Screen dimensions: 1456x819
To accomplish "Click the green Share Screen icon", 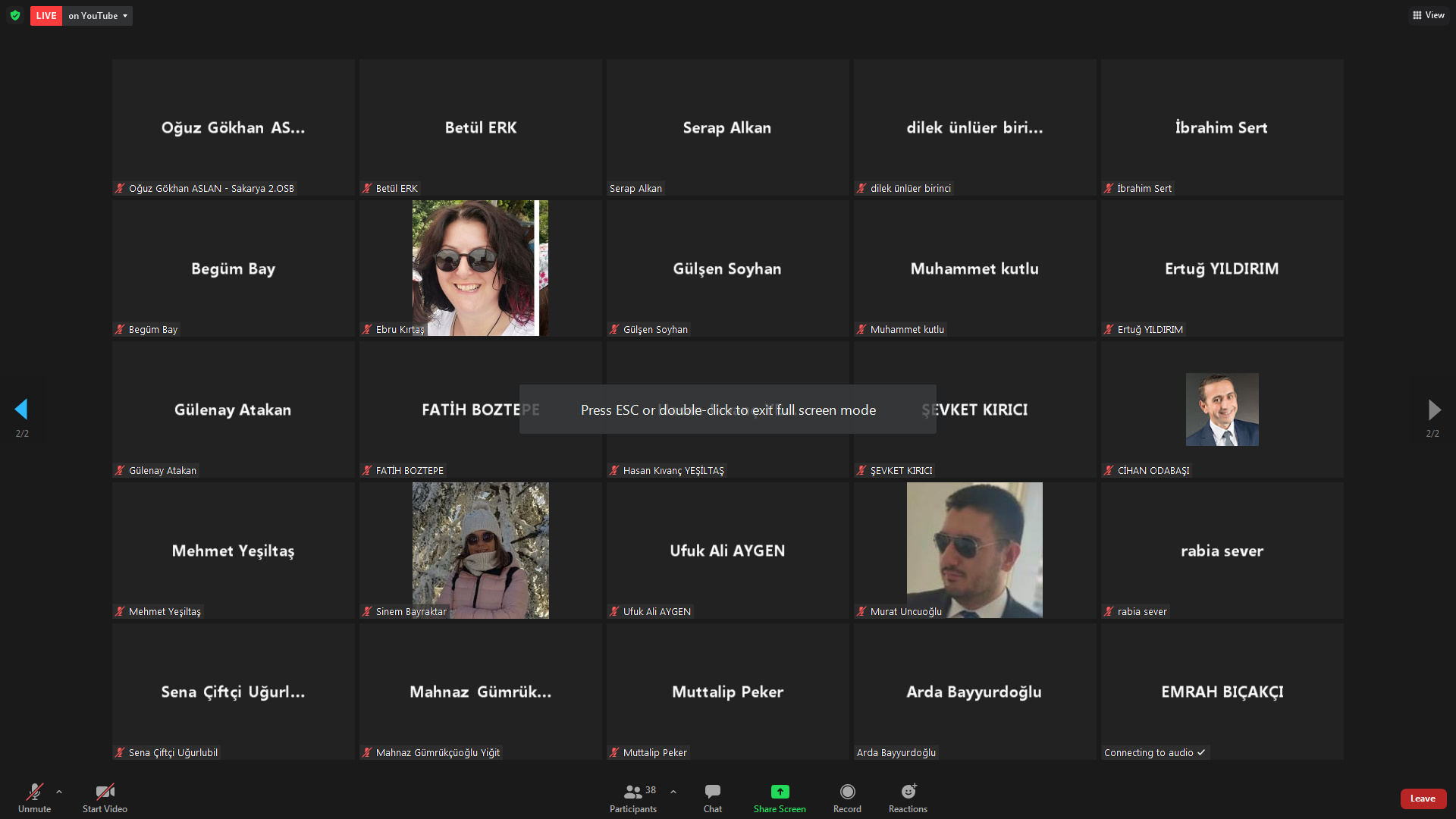I will (x=780, y=792).
